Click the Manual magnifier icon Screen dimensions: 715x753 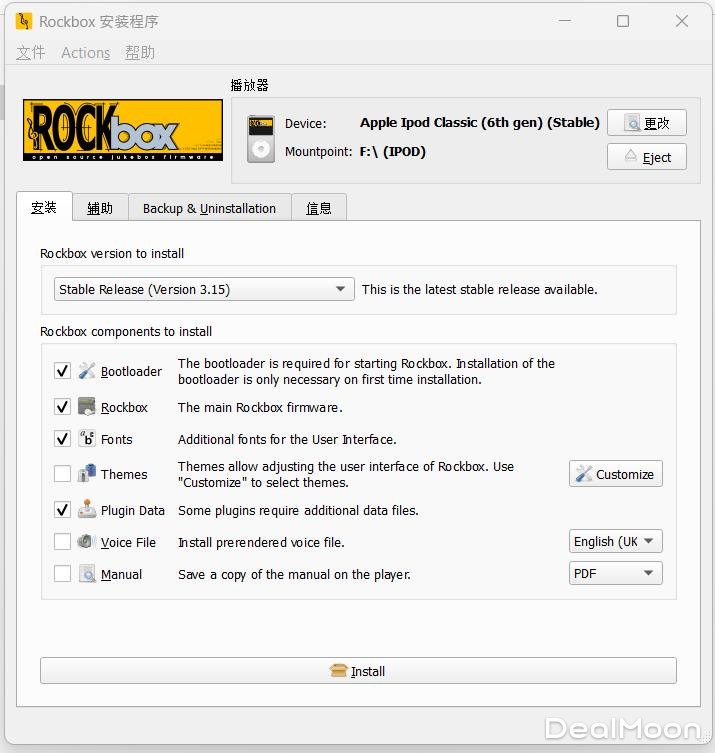pos(87,574)
